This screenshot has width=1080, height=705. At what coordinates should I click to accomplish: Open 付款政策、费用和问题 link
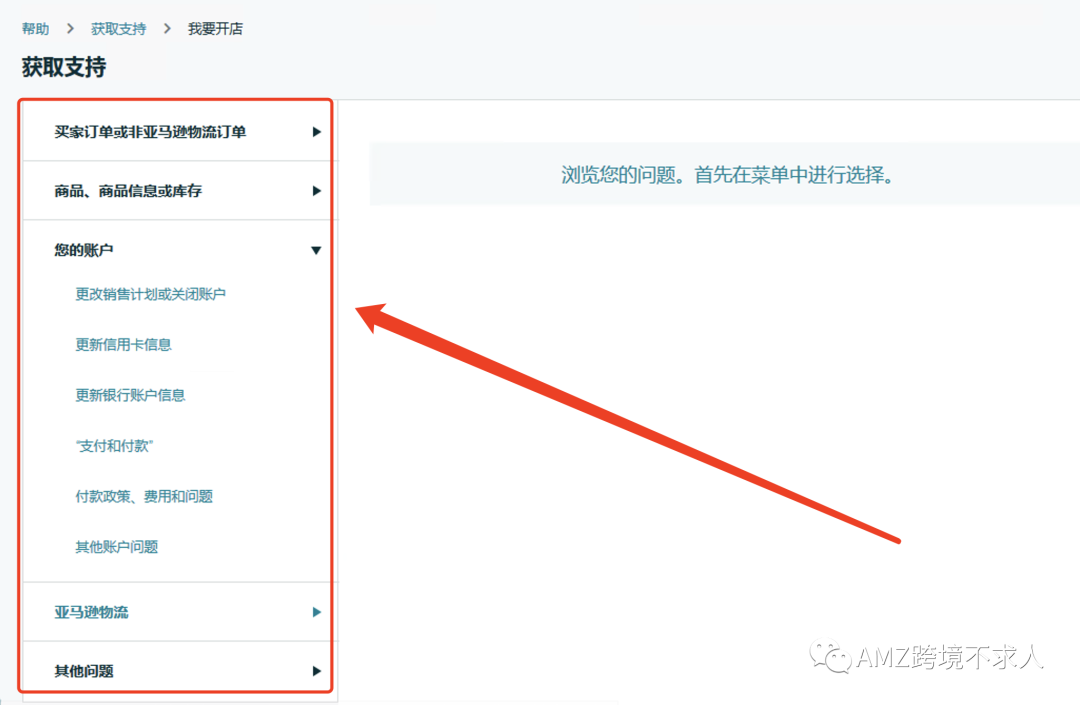[144, 496]
